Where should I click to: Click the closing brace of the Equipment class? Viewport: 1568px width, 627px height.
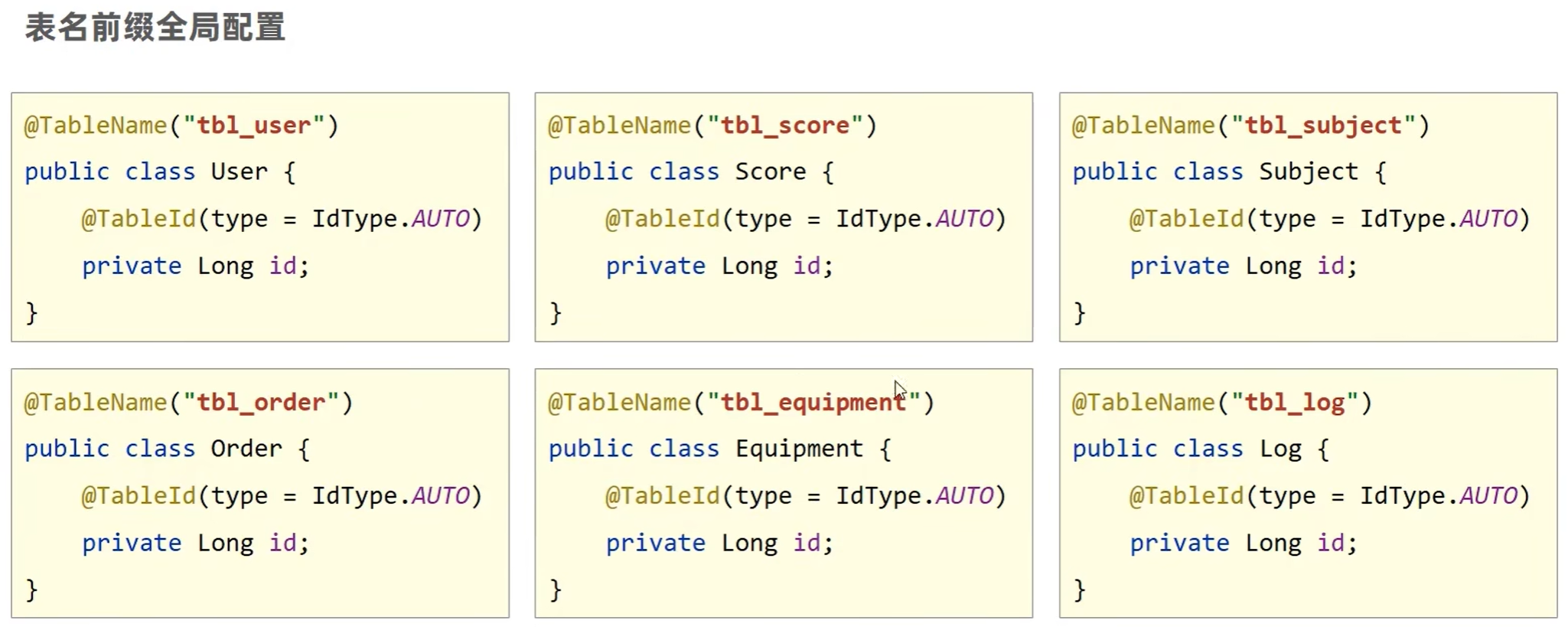pos(556,590)
